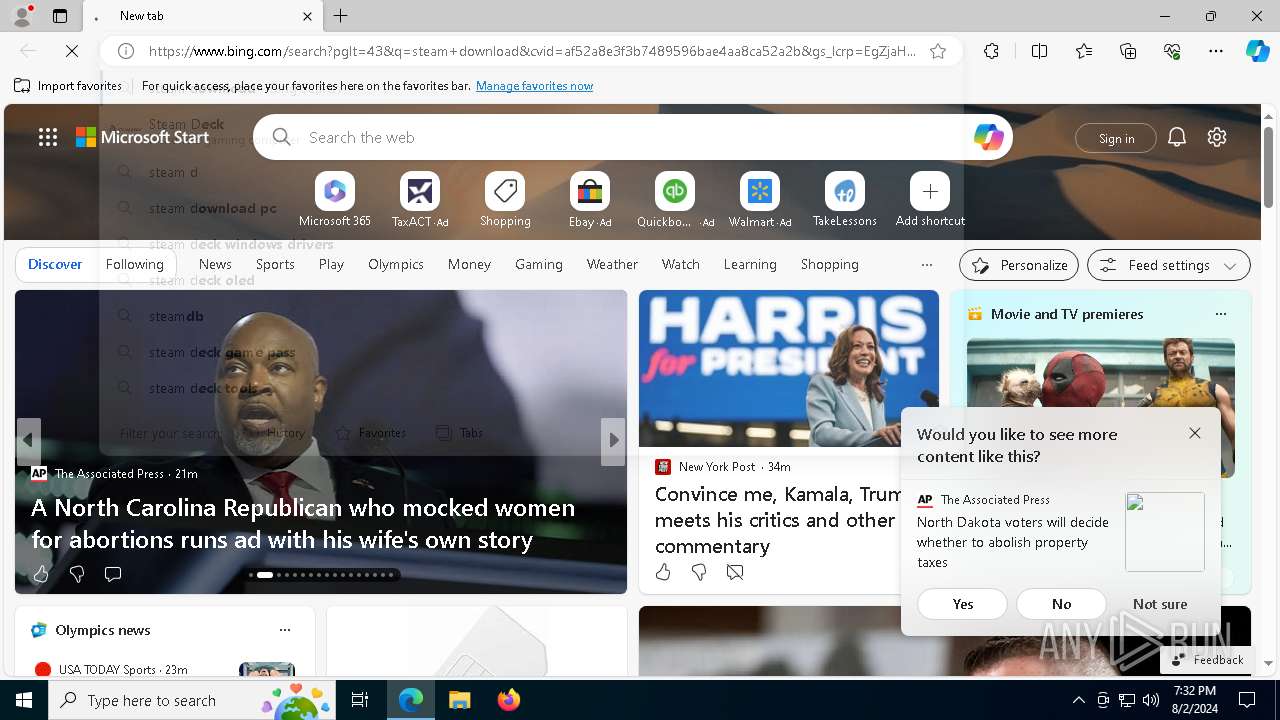Select the Money feed category
The height and width of the screenshot is (720, 1280).
tap(469, 264)
